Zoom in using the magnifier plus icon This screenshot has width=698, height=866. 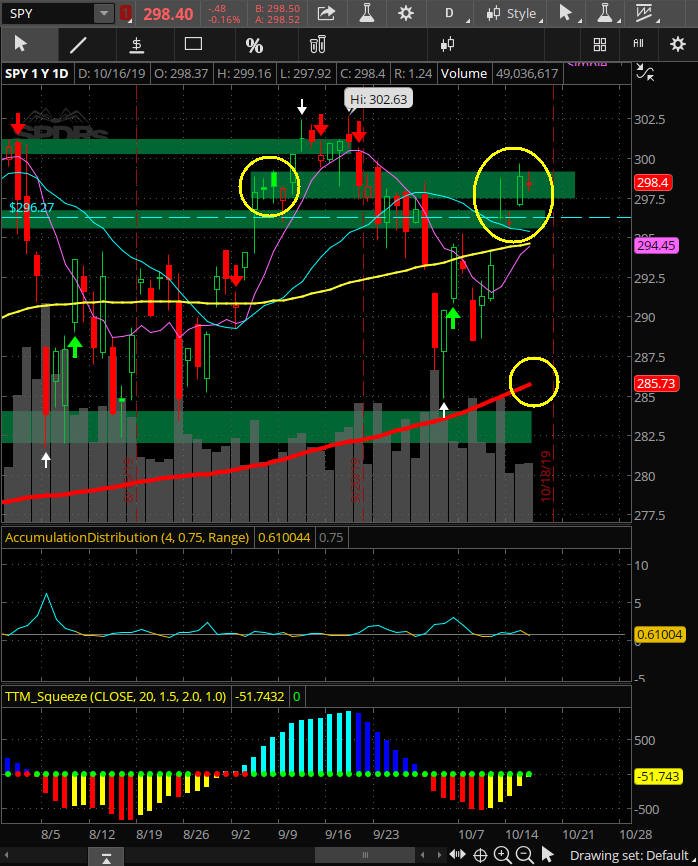click(x=502, y=855)
